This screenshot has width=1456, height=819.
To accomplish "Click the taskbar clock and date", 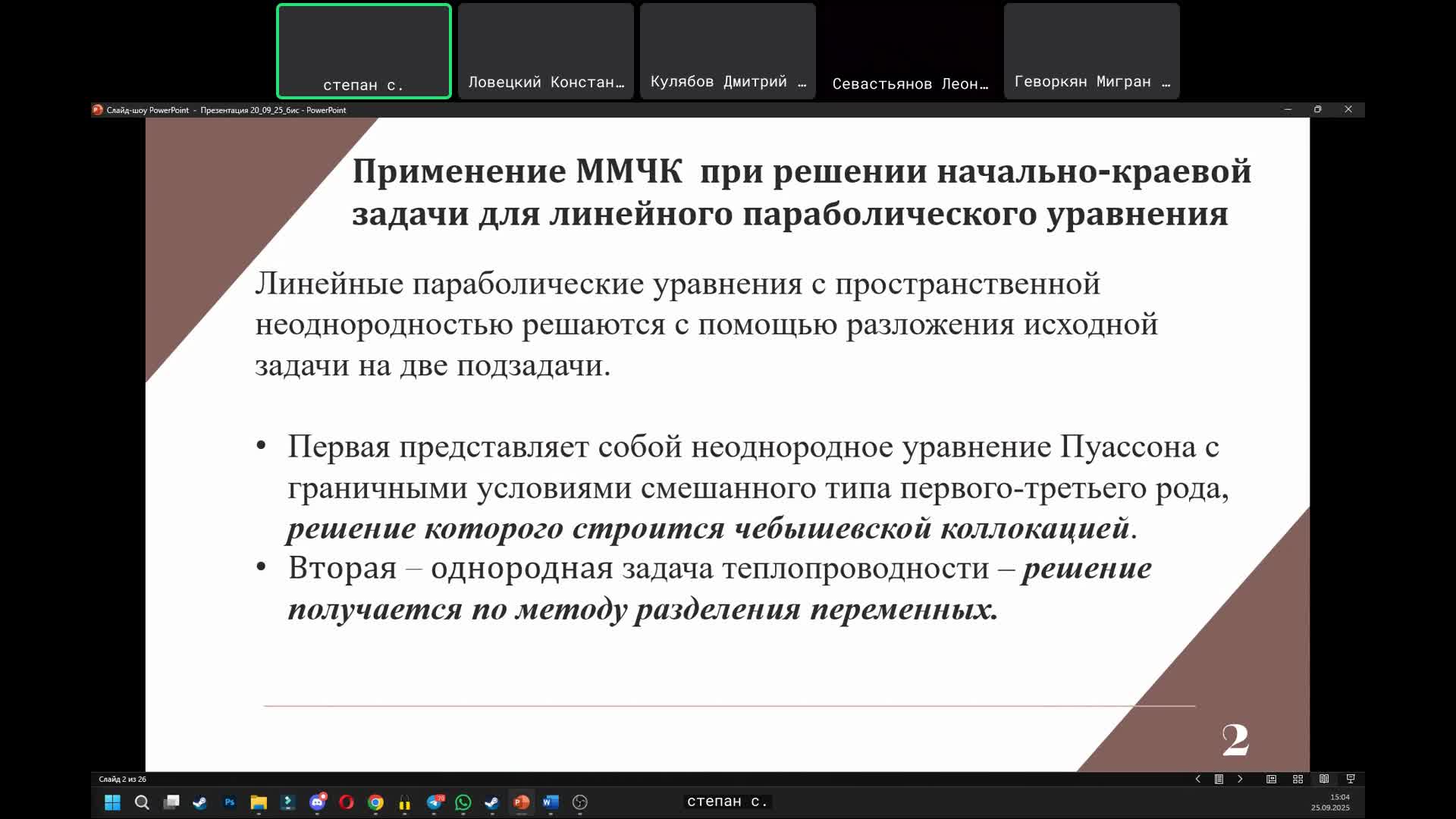I will [1331, 802].
